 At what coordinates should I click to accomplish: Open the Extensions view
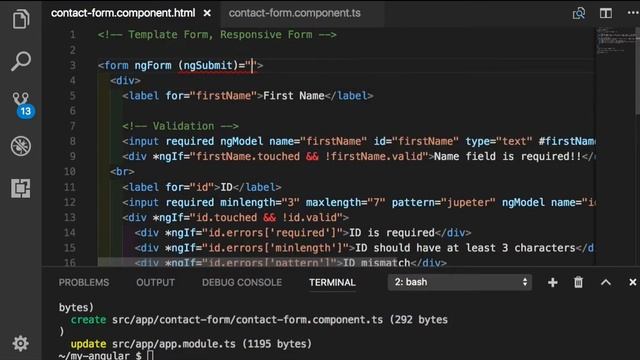coord(21,188)
